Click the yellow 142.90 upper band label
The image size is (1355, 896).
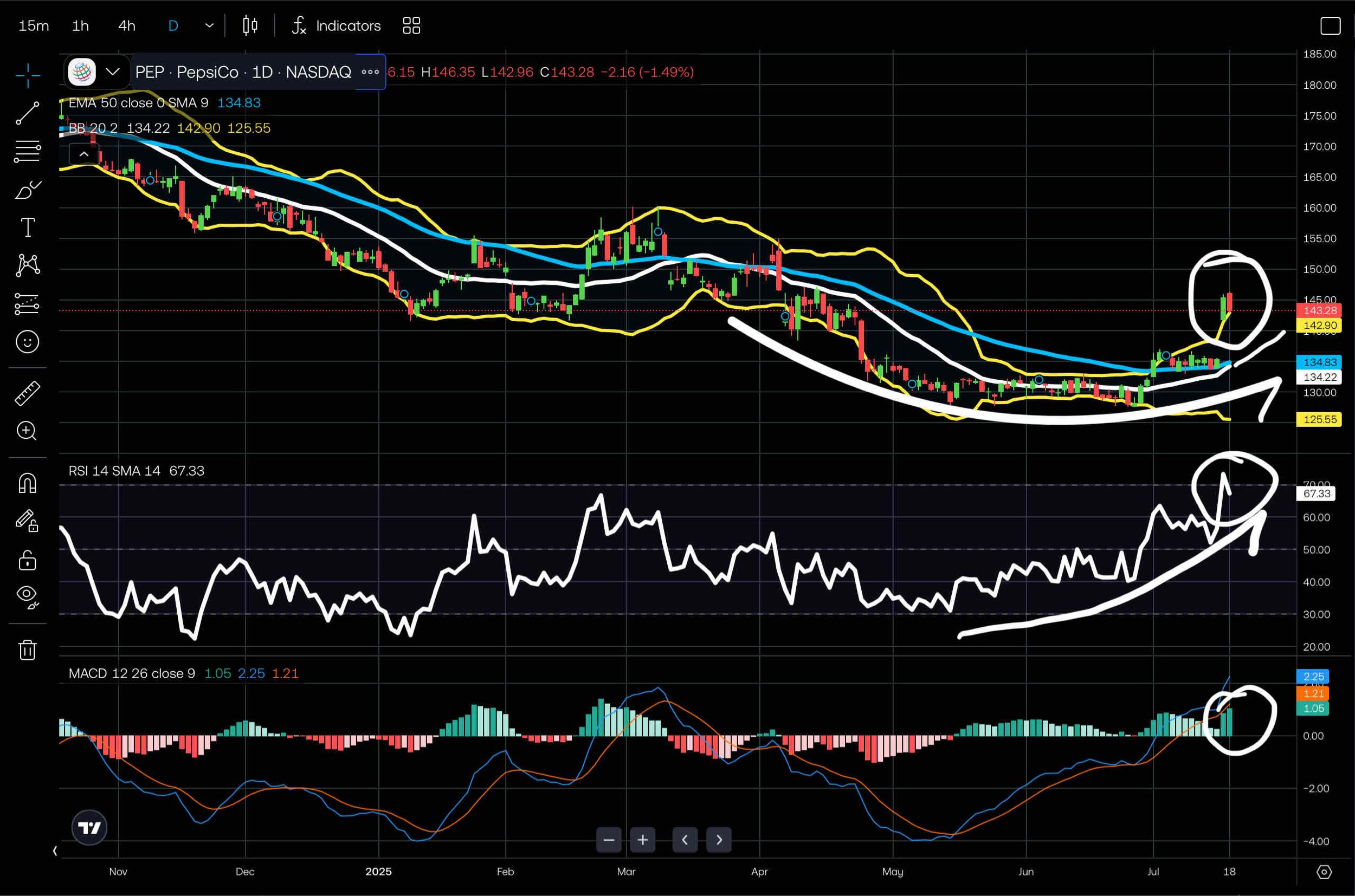1319,326
